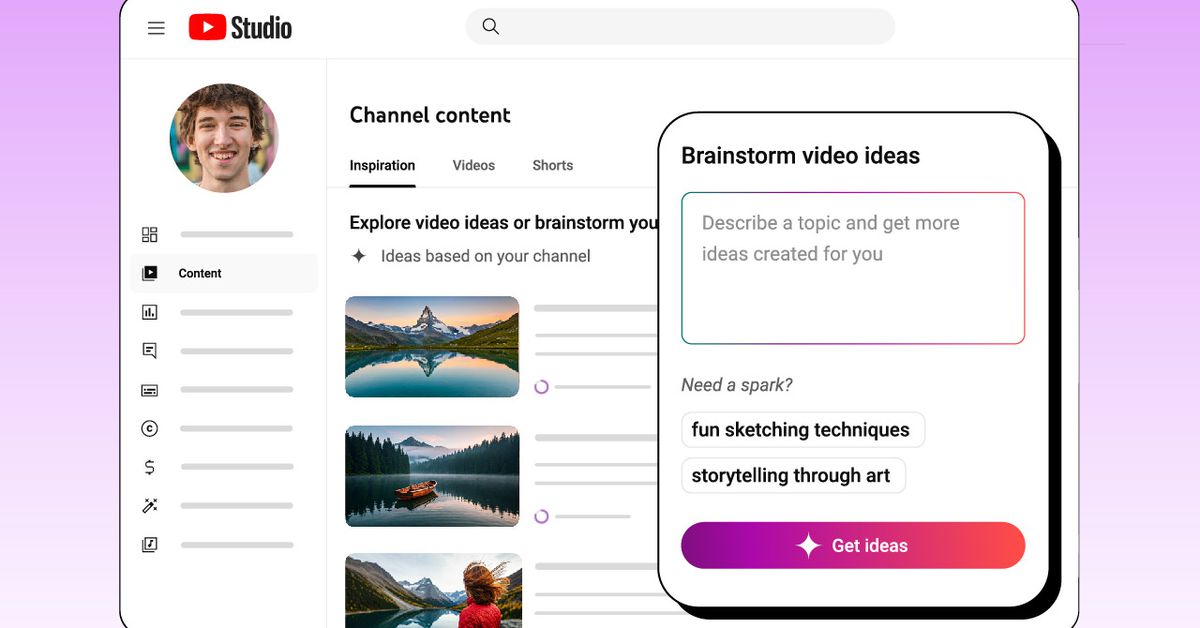1200x628 pixels.
Task: Choose the 'fun sketching techniques' suggestion
Action: (x=802, y=430)
